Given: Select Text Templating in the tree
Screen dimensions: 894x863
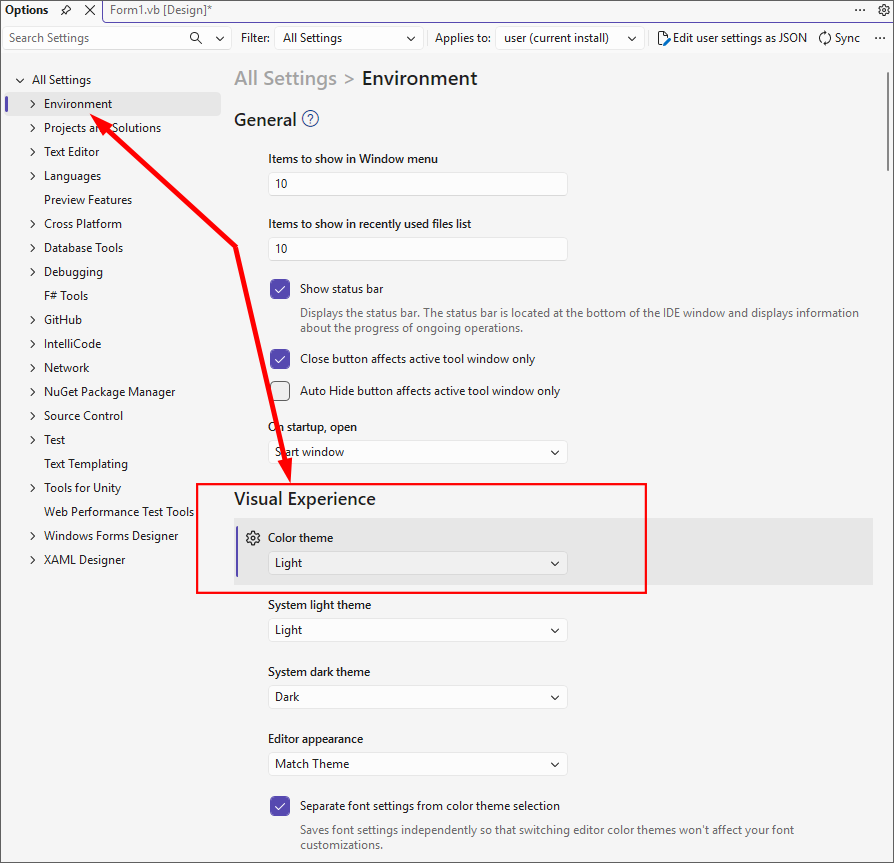Looking at the screenshot, I should (x=86, y=464).
